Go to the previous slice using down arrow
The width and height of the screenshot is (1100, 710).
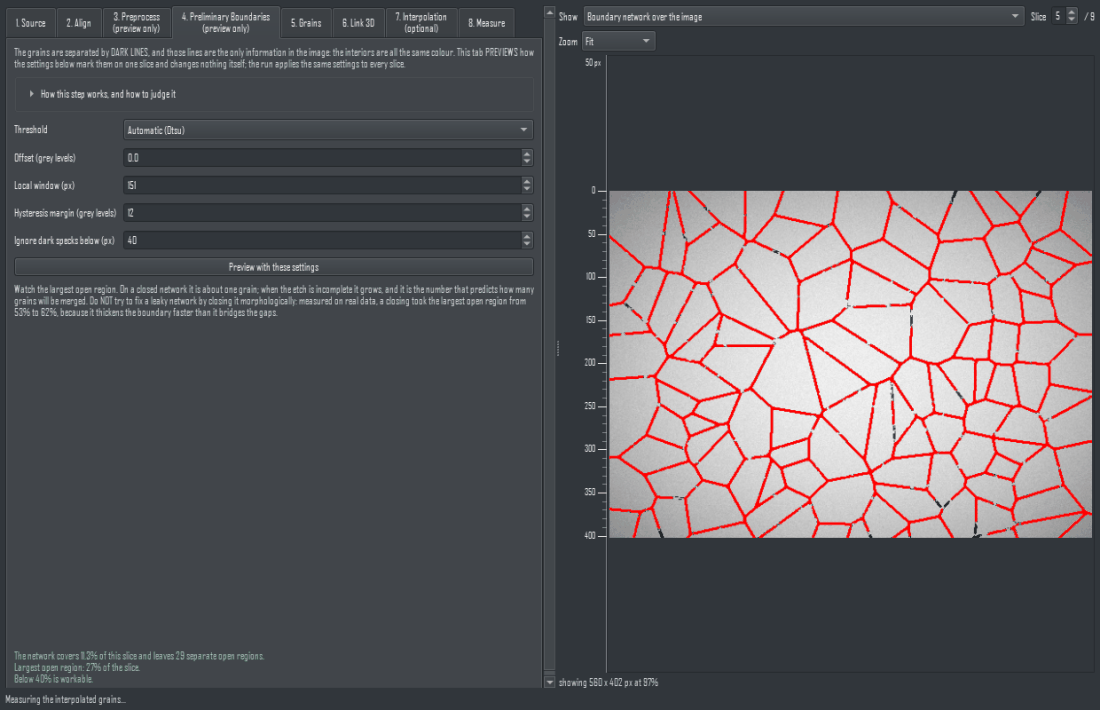(1071, 20)
